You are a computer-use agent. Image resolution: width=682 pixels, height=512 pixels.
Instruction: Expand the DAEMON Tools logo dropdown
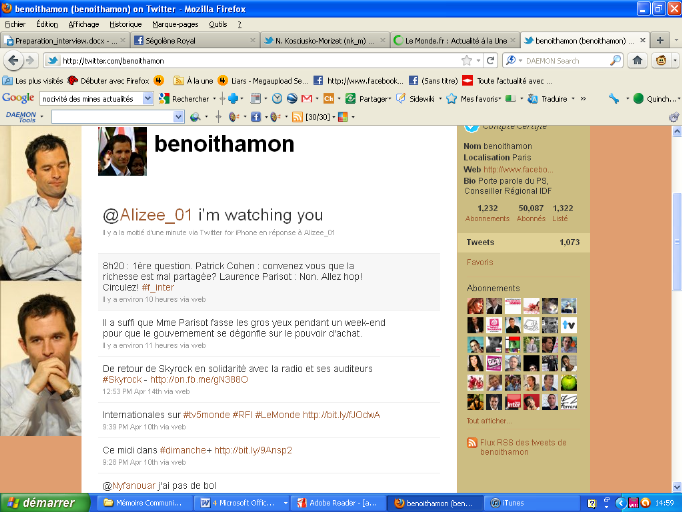[x=42, y=117]
